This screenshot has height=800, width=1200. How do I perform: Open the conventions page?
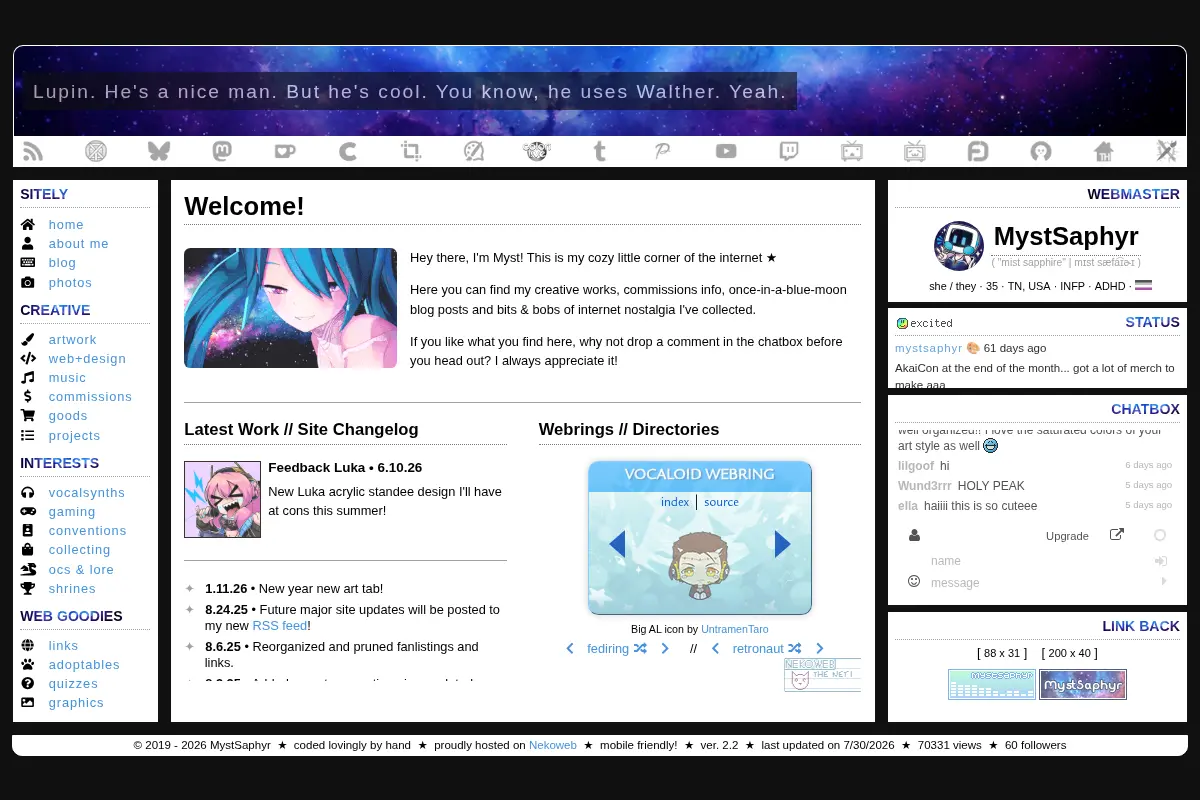click(87, 531)
